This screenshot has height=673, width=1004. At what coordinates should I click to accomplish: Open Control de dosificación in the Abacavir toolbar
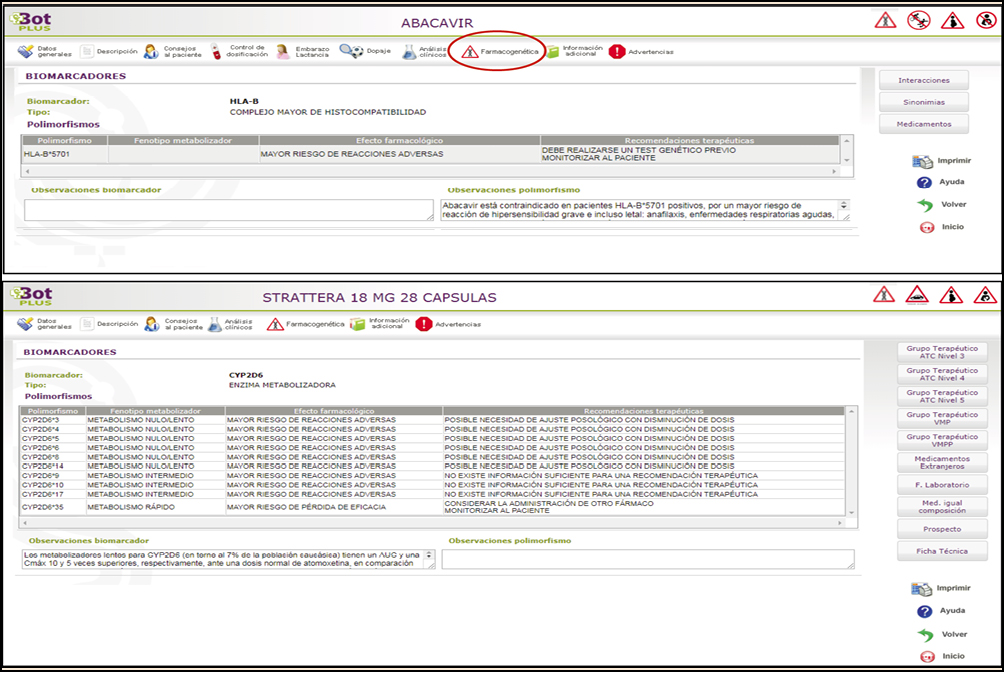click(217, 51)
